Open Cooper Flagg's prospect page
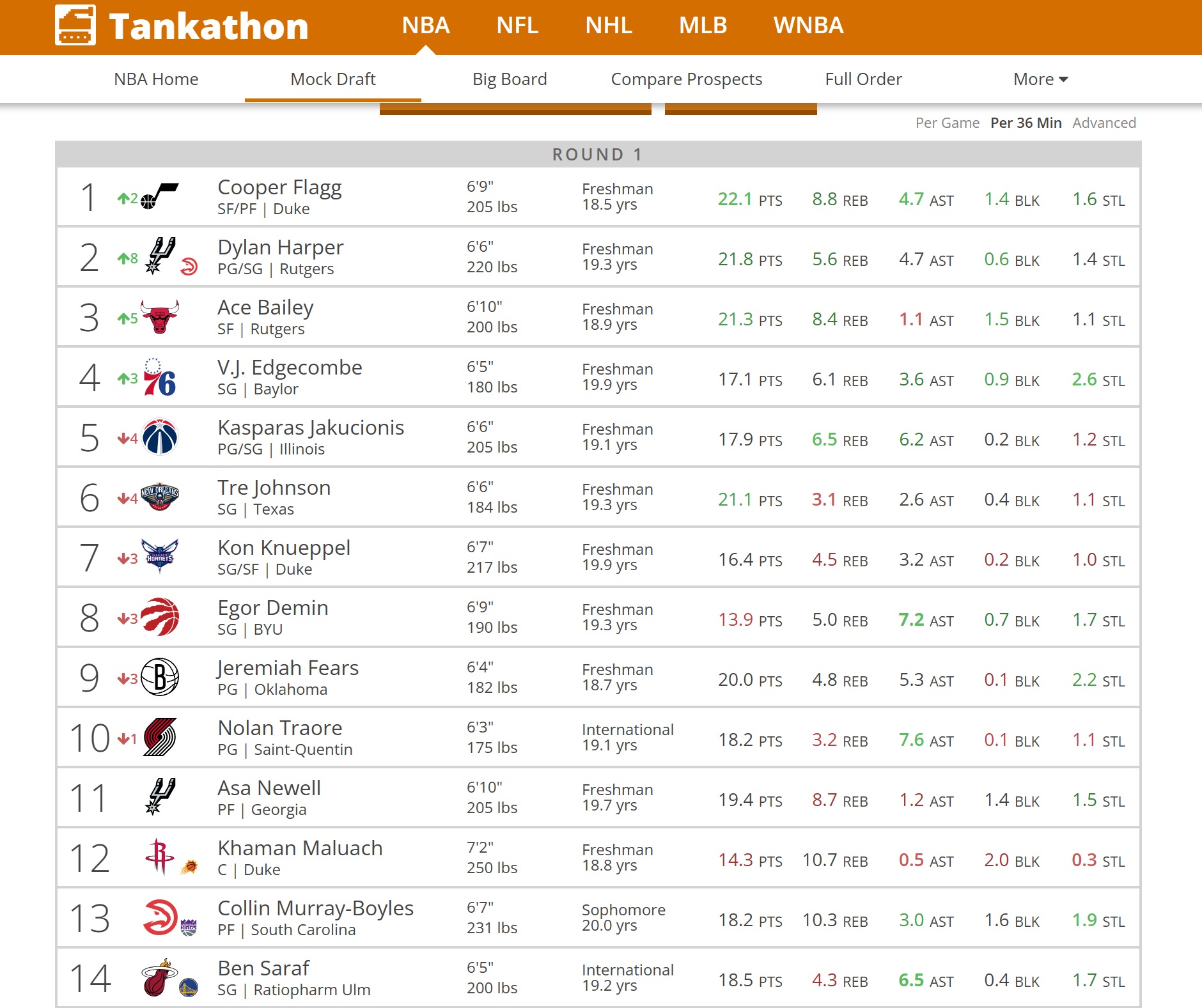Viewport: 1202px width, 1008px height. (279, 187)
